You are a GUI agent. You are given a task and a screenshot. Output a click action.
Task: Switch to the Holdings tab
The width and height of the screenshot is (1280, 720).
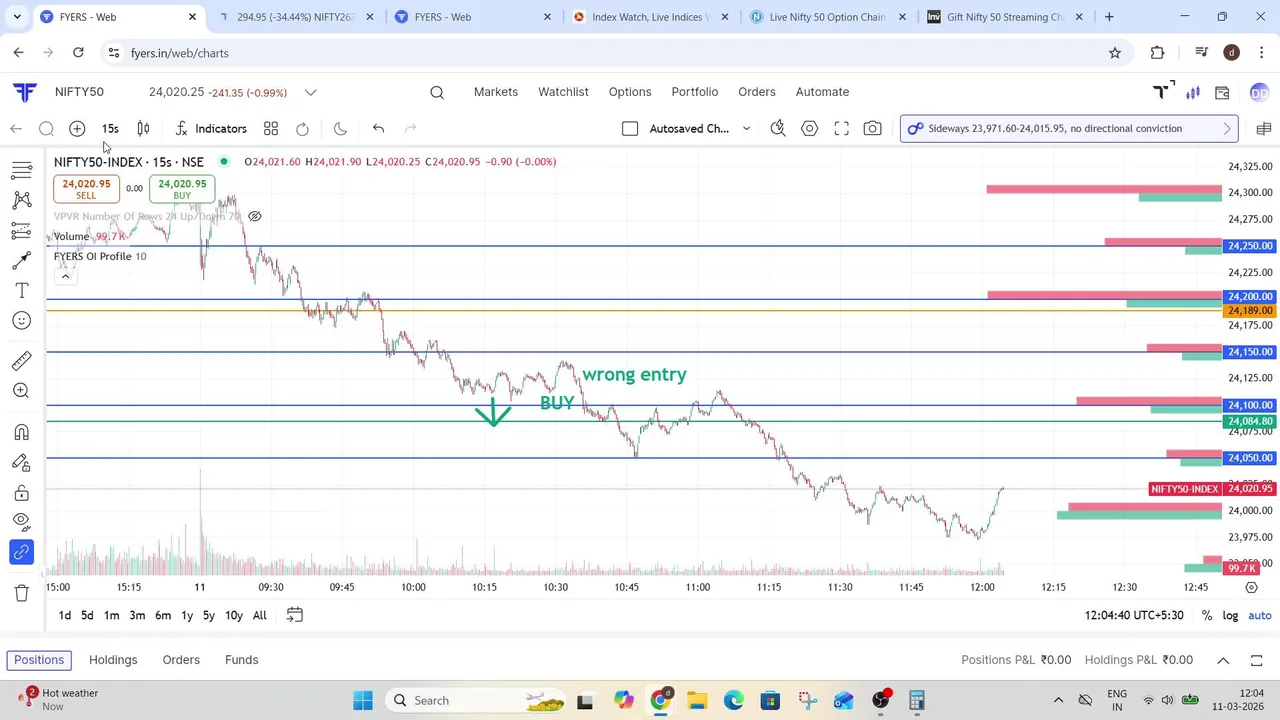(113, 660)
